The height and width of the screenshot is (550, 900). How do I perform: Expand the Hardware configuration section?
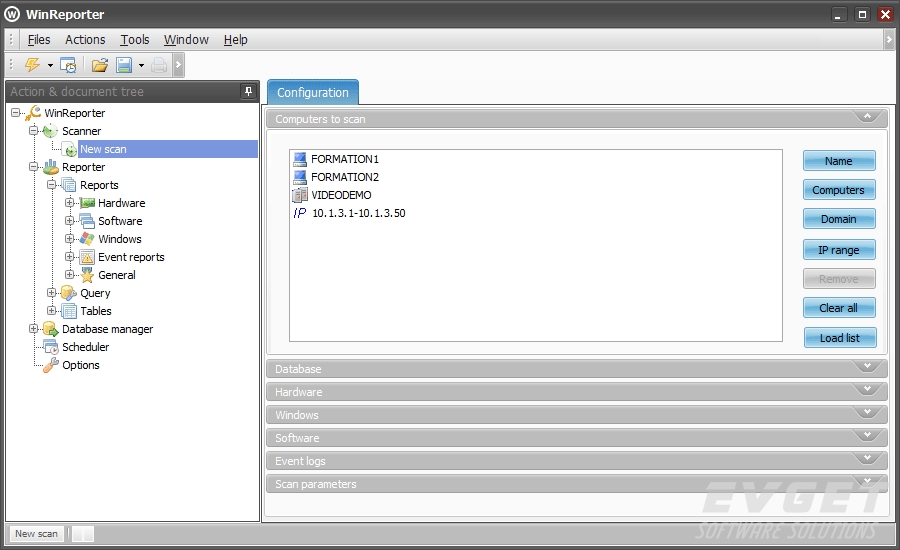pyautogui.click(x=867, y=390)
